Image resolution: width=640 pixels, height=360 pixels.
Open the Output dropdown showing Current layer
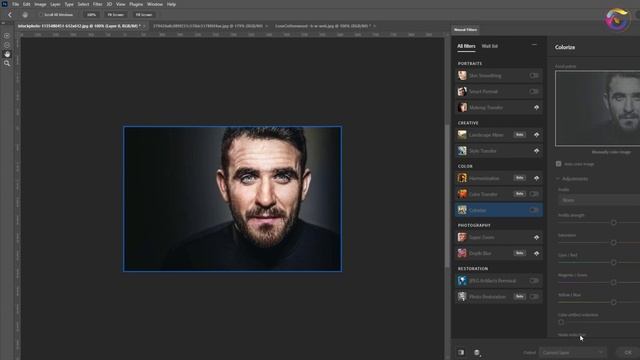click(x=572, y=353)
